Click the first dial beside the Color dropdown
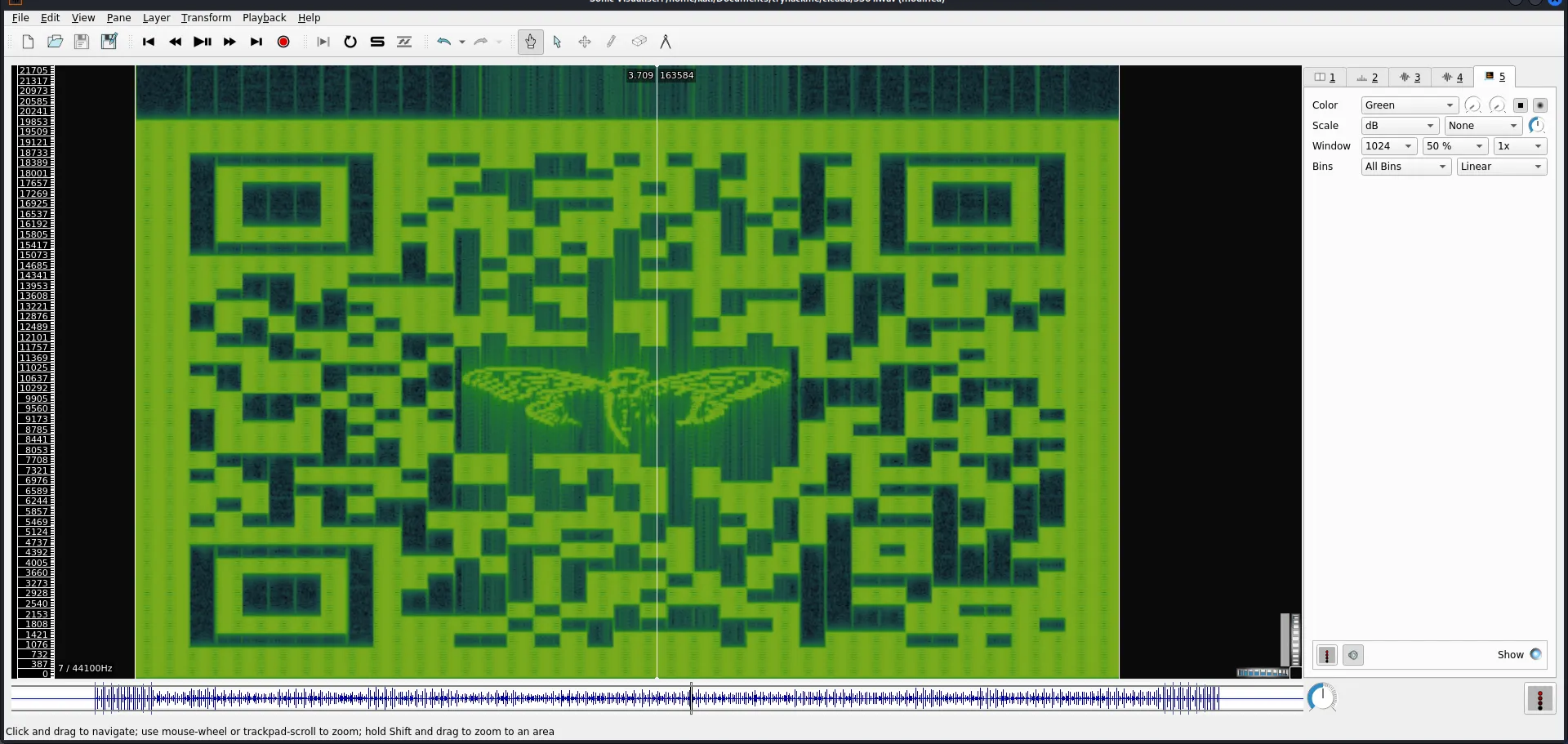The height and width of the screenshot is (744, 1568). pyautogui.click(x=1472, y=105)
